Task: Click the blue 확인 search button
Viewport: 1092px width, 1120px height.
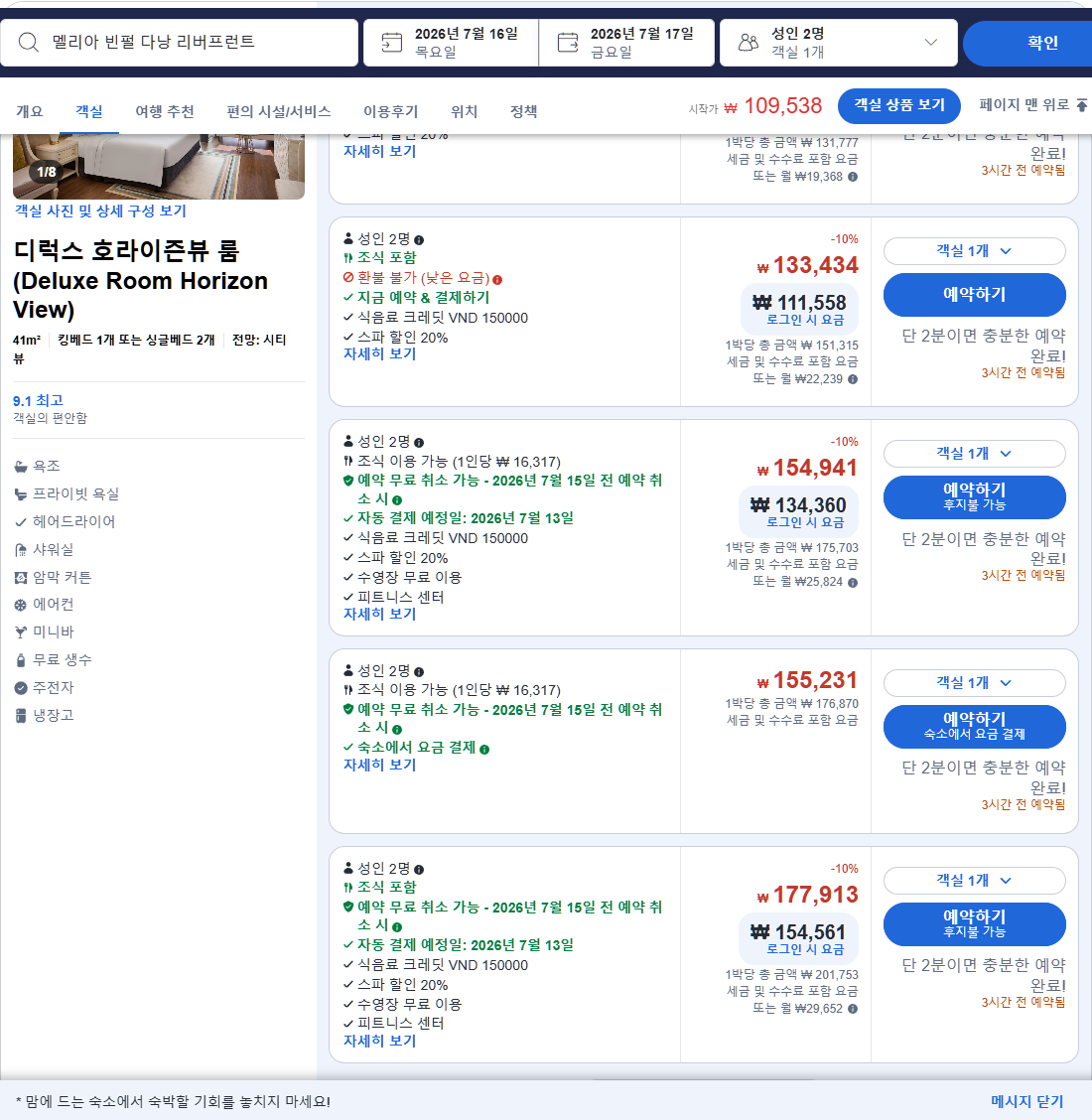Action: point(1027,43)
